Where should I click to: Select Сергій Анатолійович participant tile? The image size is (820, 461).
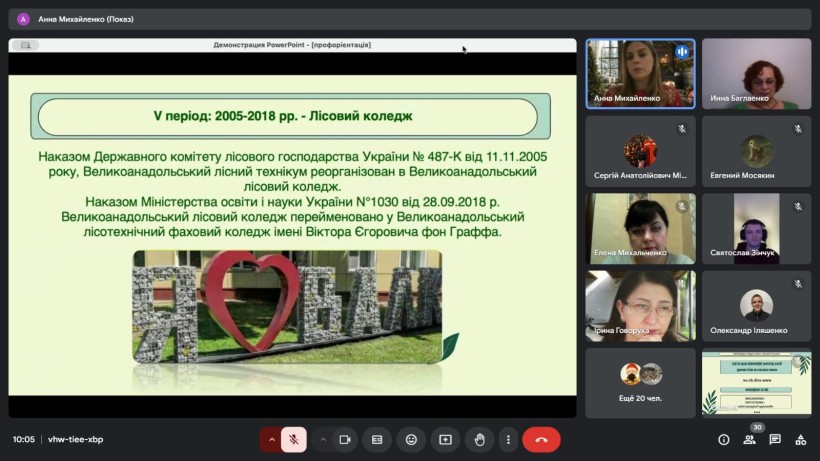point(641,151)
